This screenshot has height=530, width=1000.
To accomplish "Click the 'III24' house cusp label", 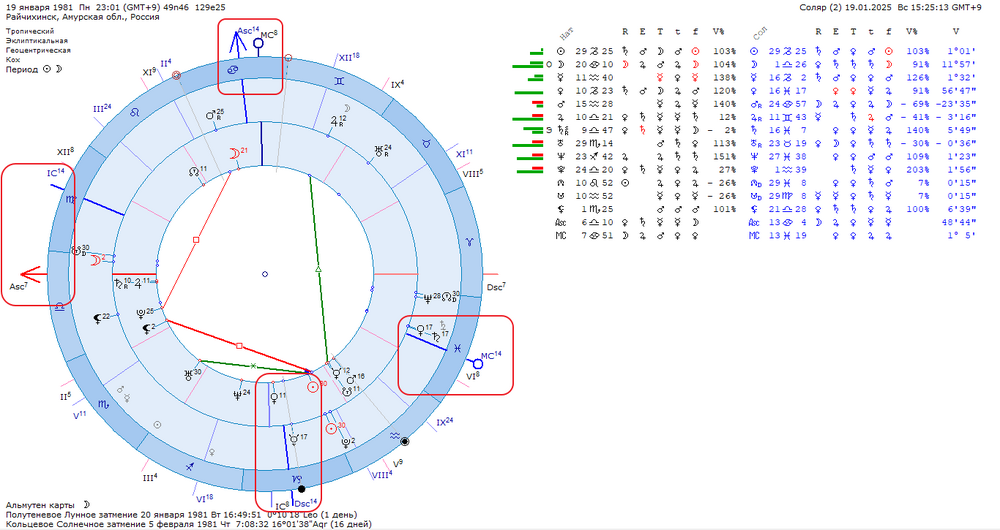I will point(103,108).
